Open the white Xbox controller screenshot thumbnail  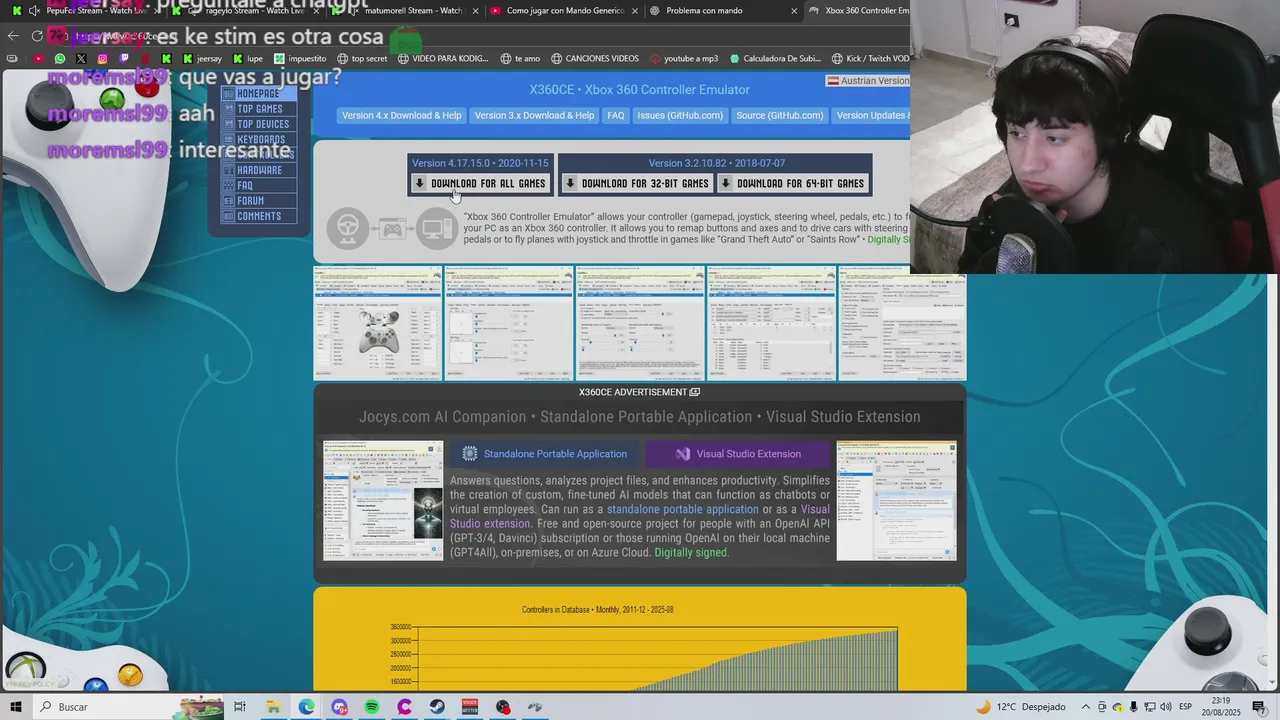coord(378,323)
